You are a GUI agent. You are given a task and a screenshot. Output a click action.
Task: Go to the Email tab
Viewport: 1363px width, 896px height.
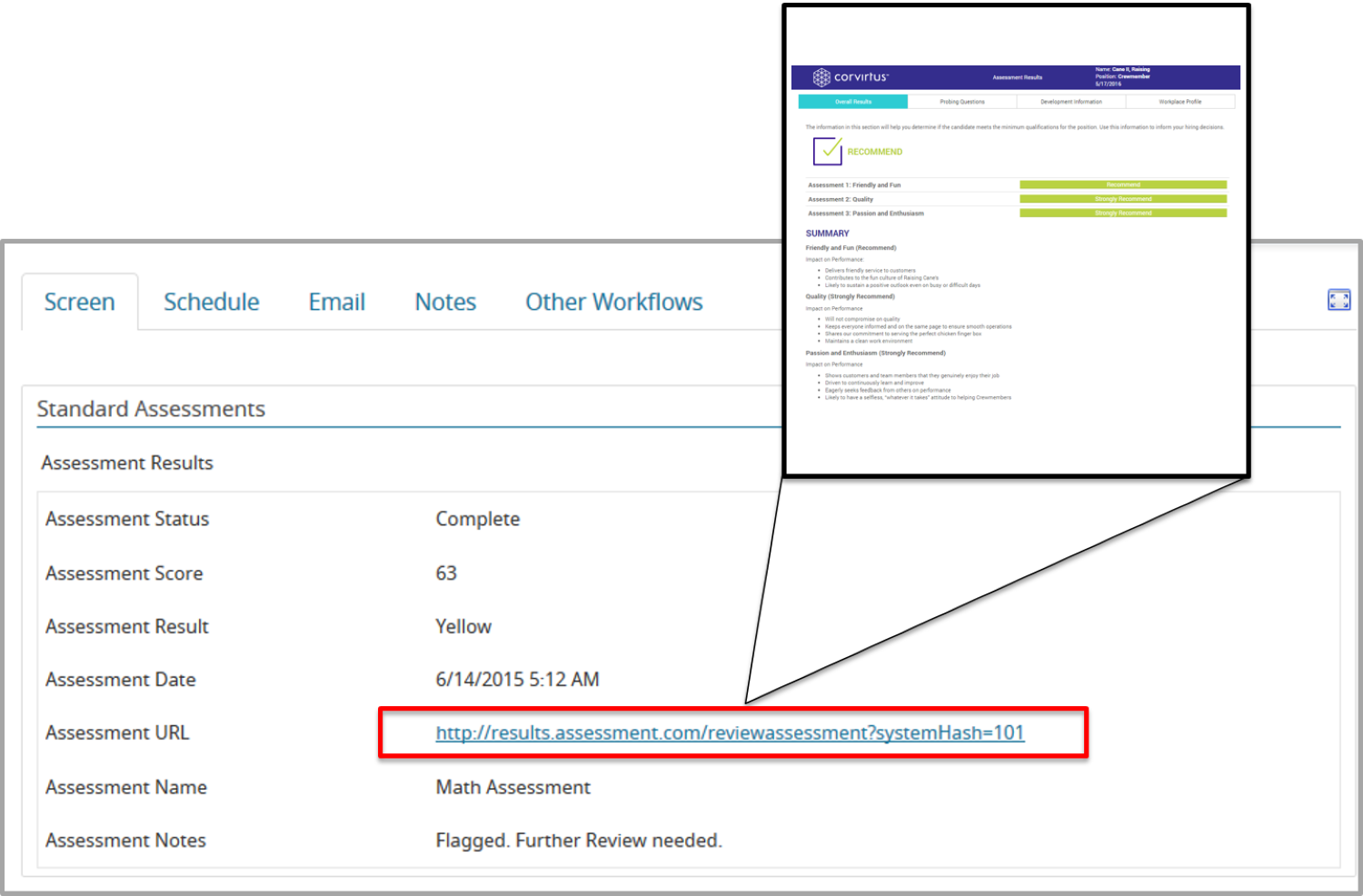tap(336, 302)
